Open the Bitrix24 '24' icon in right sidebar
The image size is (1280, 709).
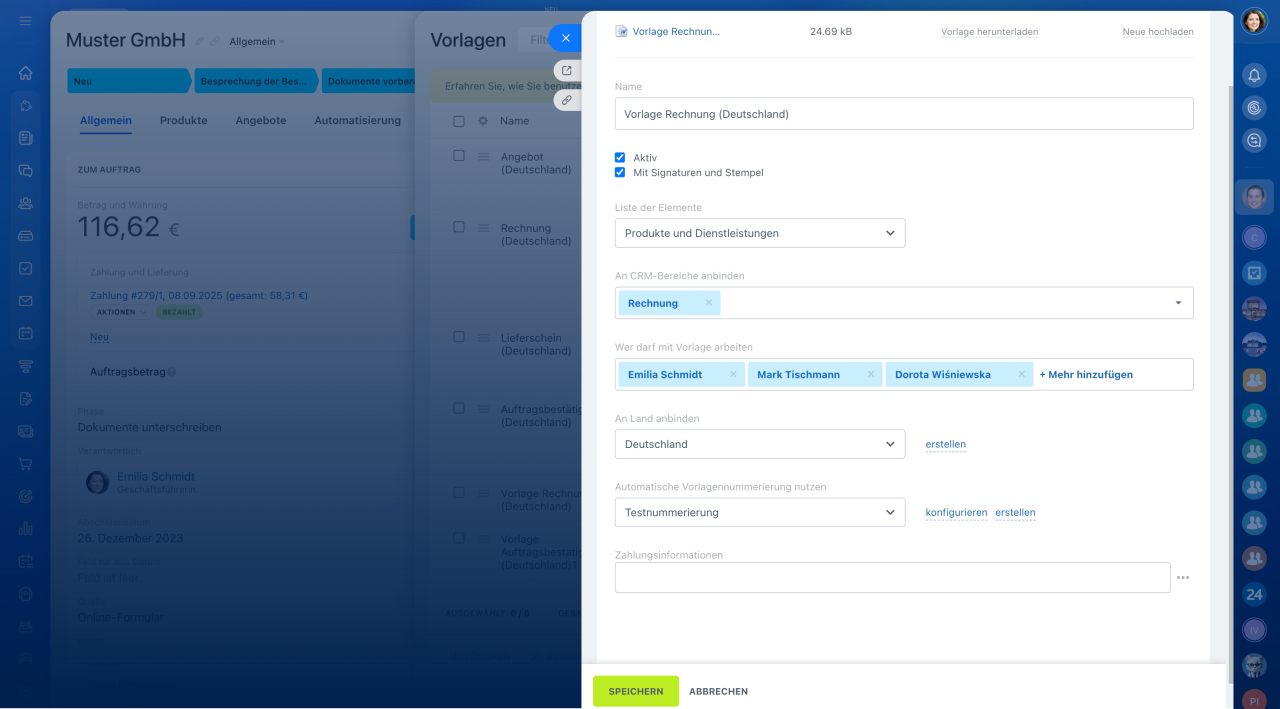tap(1254, 594)
